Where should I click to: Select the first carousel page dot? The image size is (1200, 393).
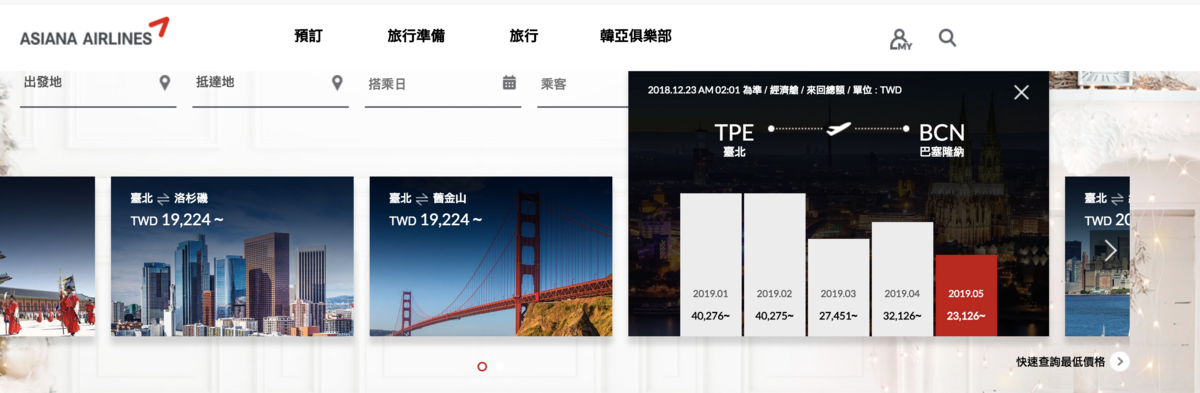pos(482,367)
